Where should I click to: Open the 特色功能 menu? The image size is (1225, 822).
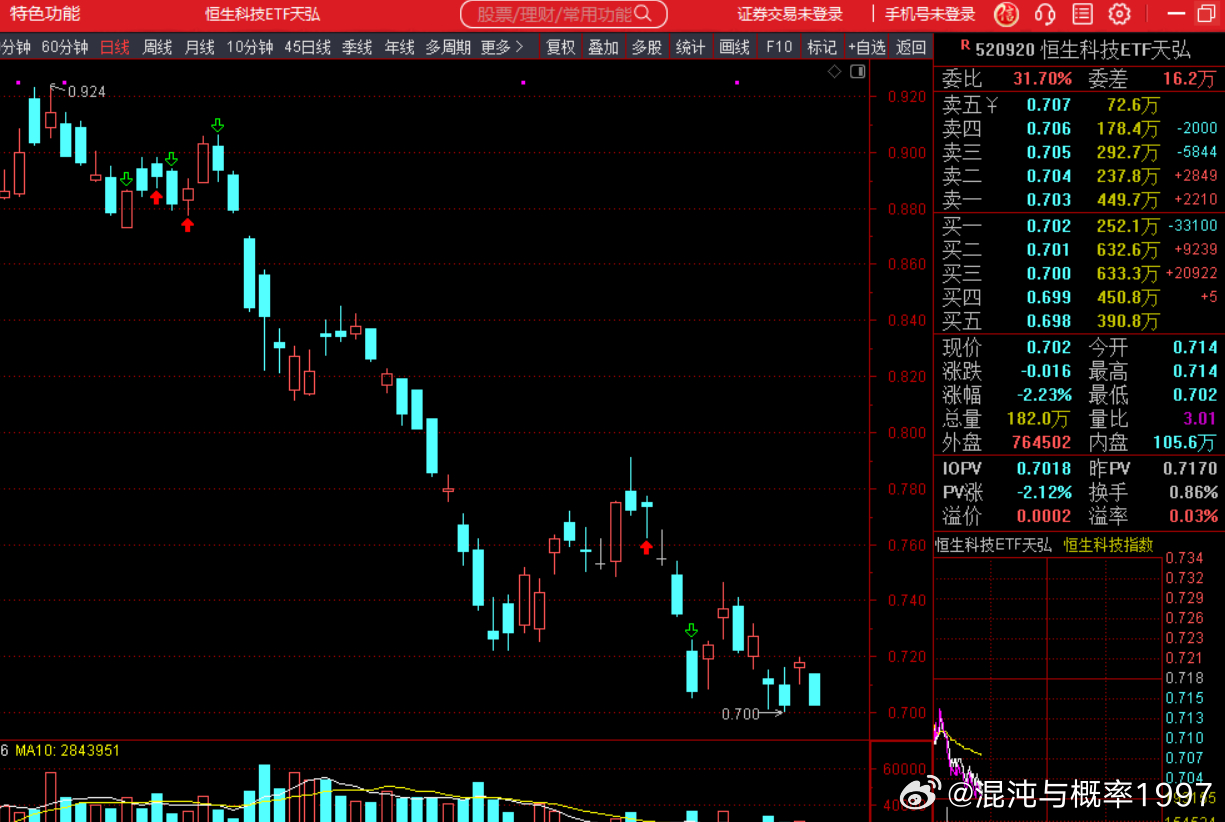45,14
